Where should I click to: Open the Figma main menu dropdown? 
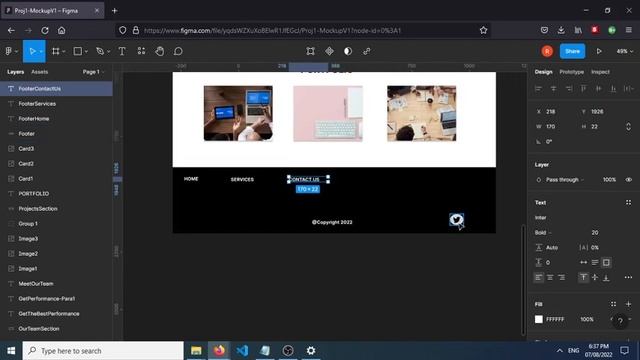11,51
